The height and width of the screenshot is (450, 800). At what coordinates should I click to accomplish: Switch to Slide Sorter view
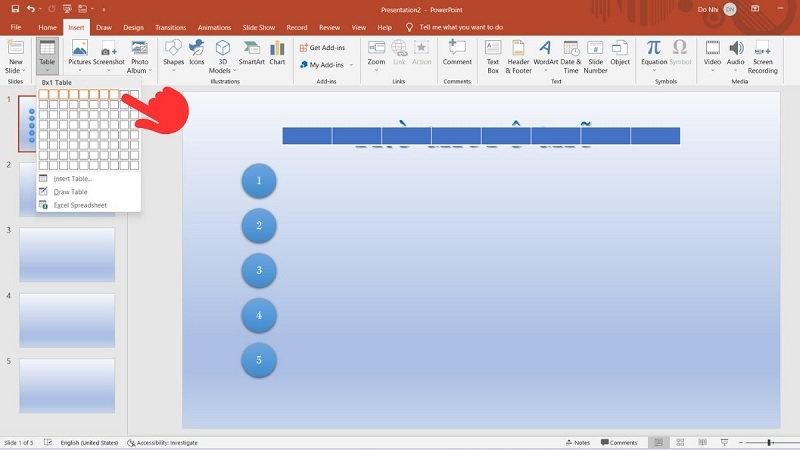click(680, 442)
